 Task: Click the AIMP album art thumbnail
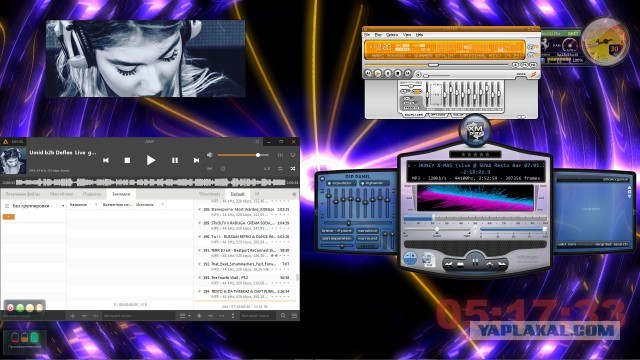pyautogui.click(x=13, y=161)
